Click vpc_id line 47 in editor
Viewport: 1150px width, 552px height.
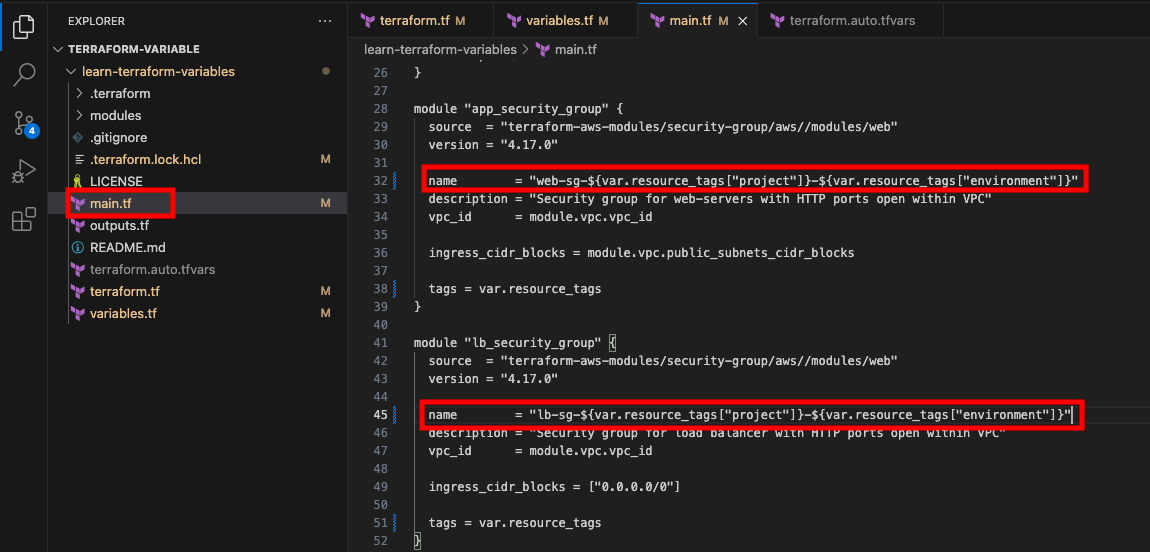click(x=540, y=451)
